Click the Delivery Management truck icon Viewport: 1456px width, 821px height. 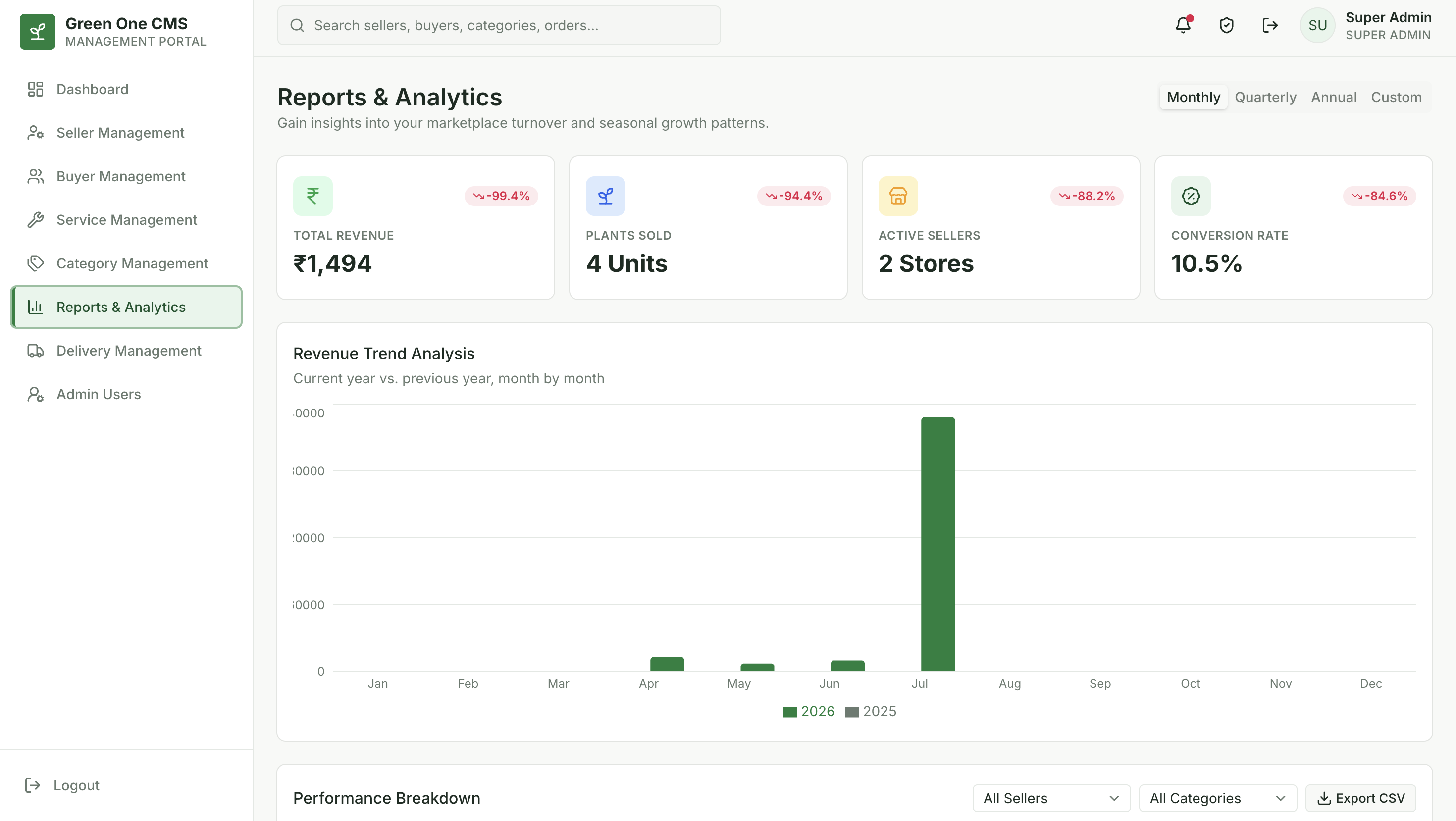click(36, 350)
